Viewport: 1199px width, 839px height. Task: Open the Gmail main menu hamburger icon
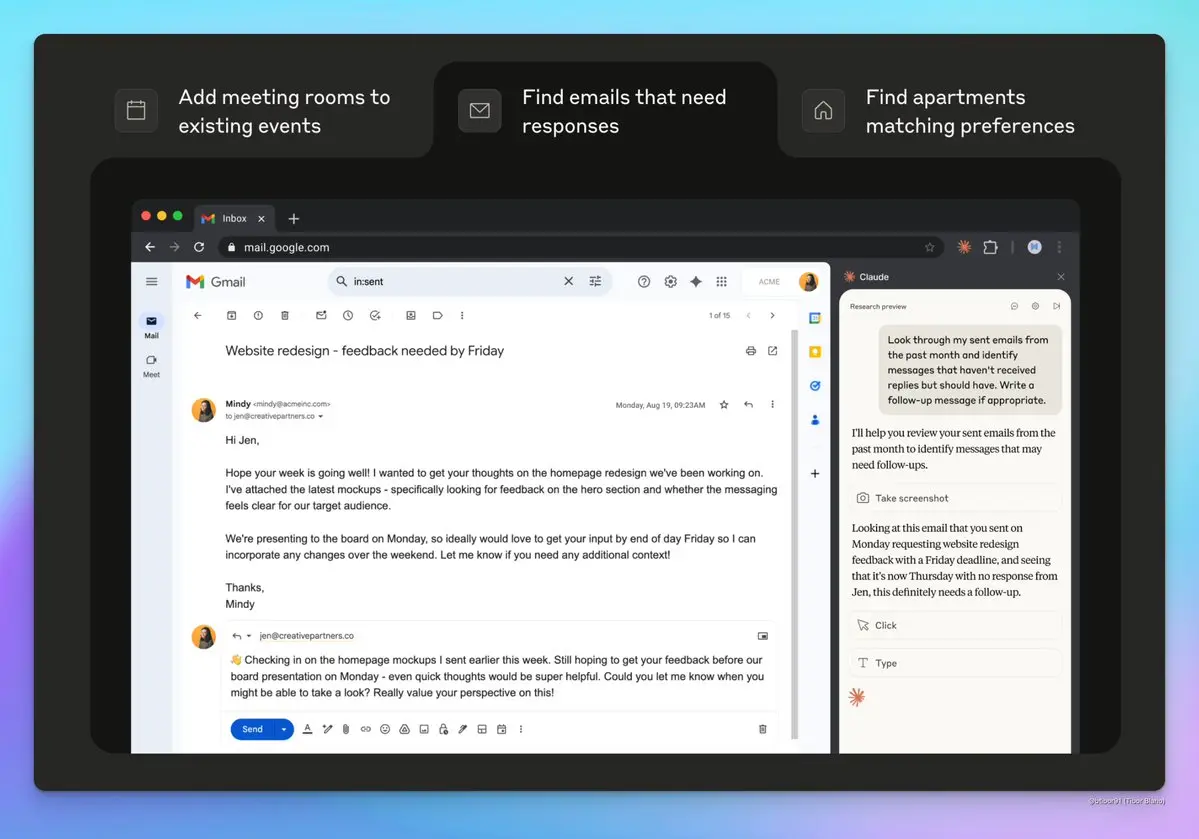151,281
